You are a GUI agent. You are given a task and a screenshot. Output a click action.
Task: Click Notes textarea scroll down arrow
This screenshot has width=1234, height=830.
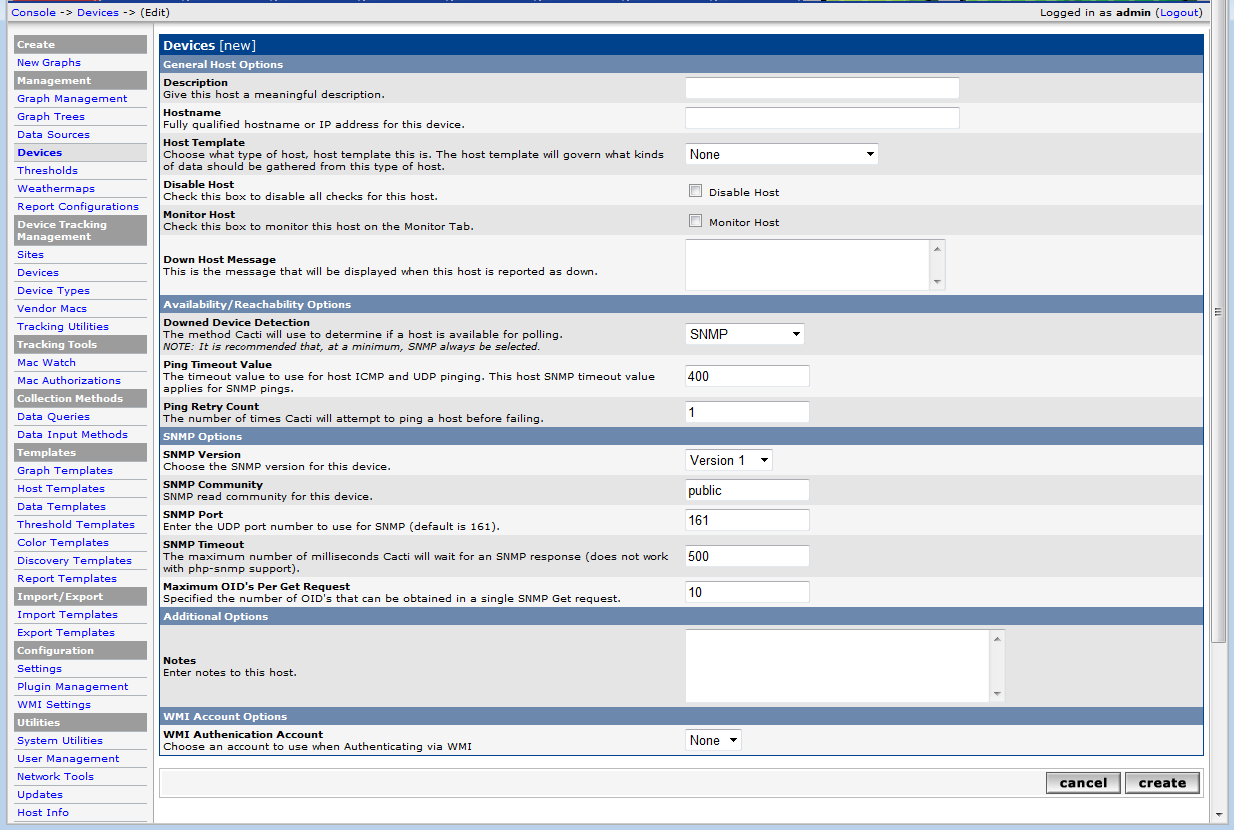click(996, 694)
